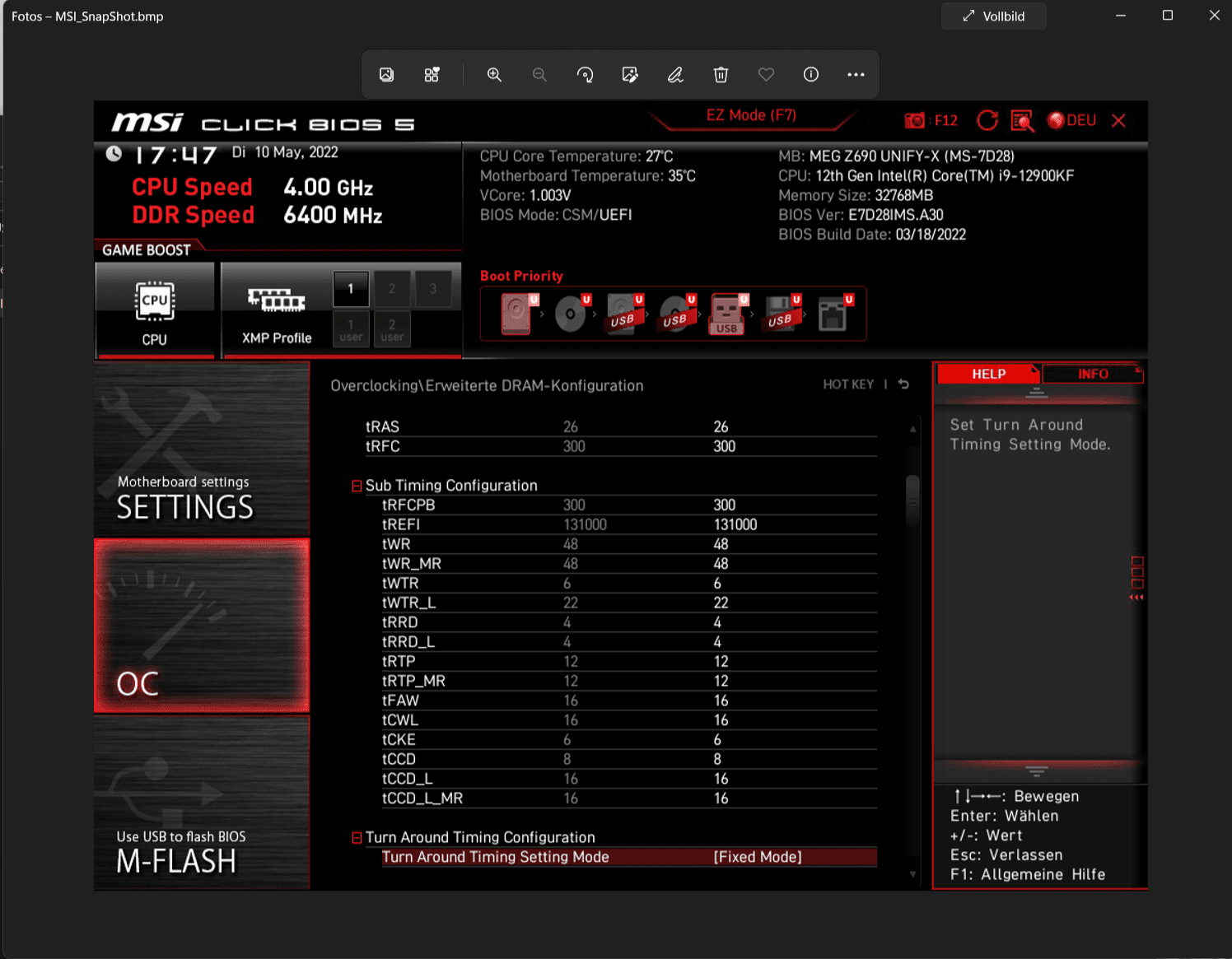Edit the tREFI value 131000
This screenshot has width=1232, height=959.
coord(735,524)
